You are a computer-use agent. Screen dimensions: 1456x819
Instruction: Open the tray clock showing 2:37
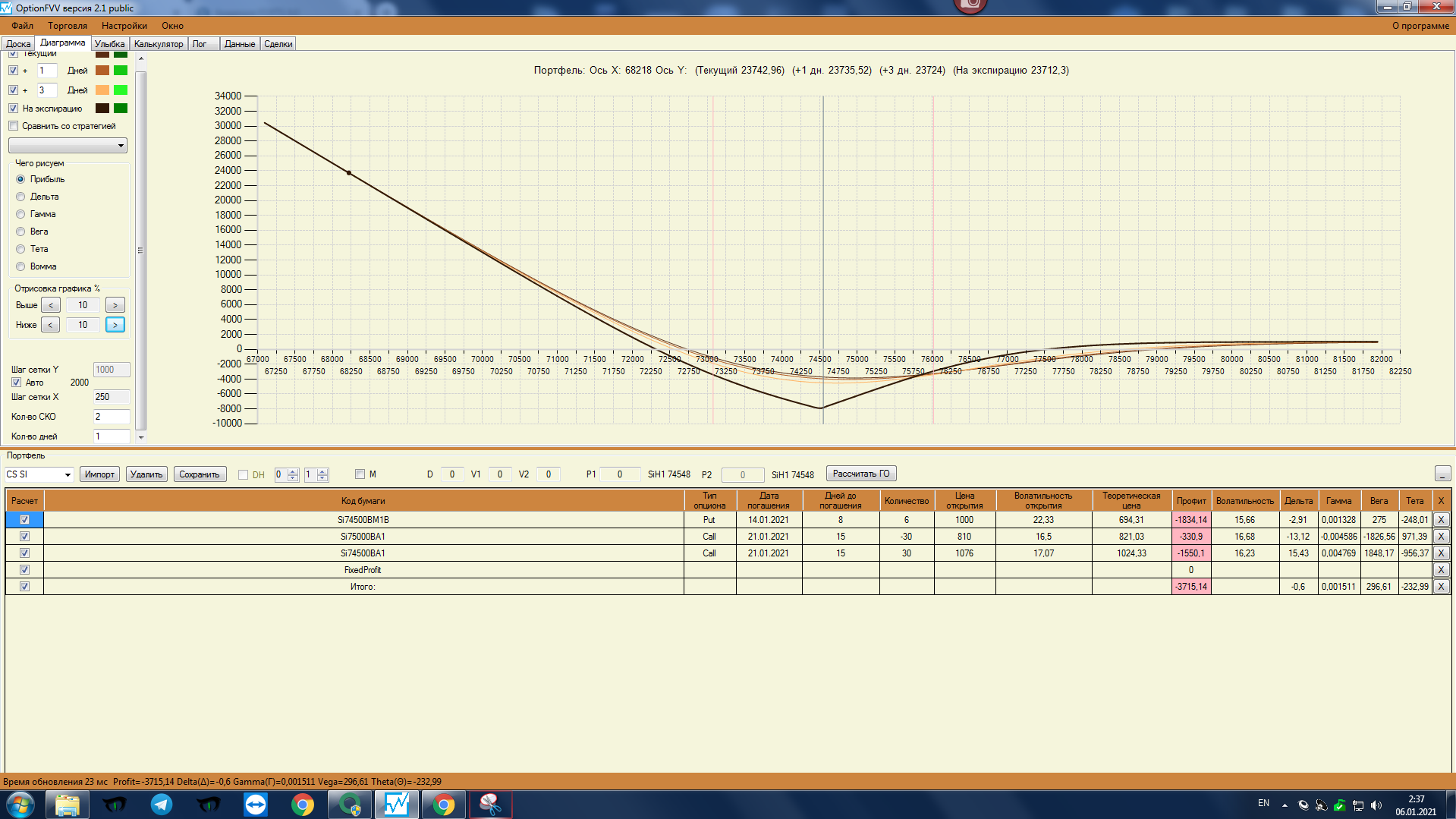click(x=1416, y=805)
